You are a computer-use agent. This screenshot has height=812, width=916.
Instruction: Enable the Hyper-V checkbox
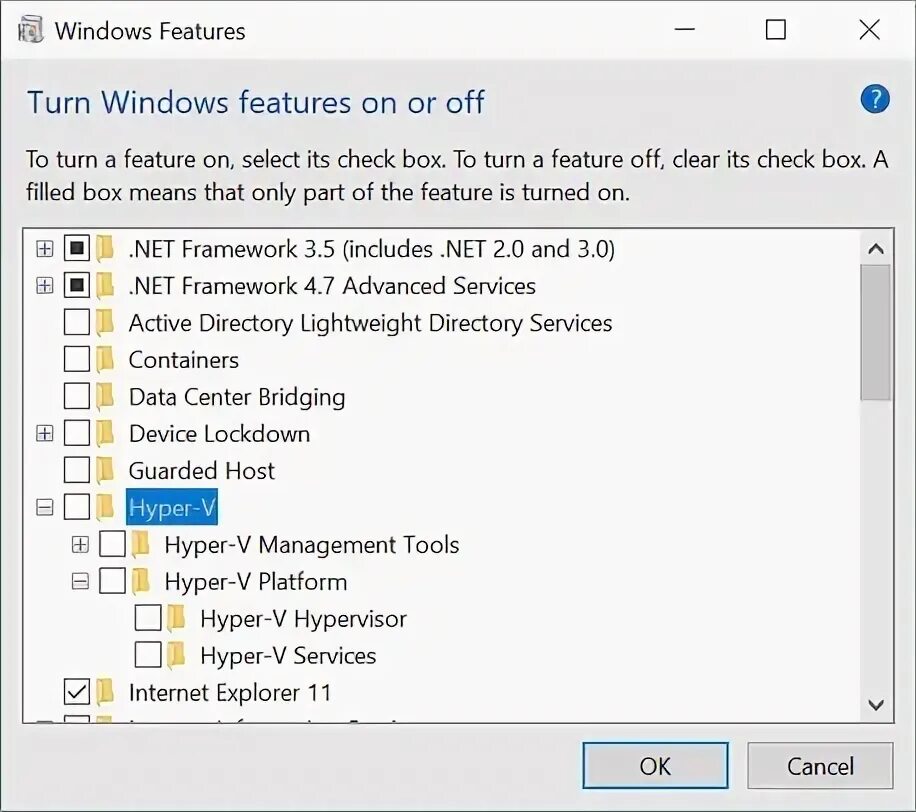tap(77, 508)
